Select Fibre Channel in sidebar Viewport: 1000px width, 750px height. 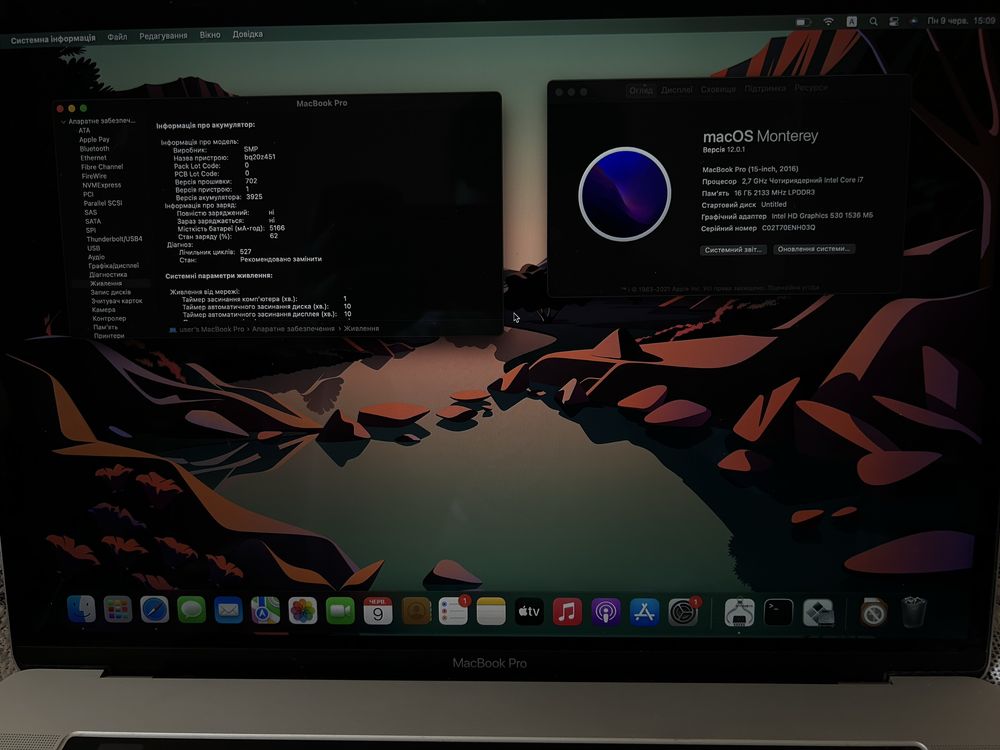click(102, 166)
